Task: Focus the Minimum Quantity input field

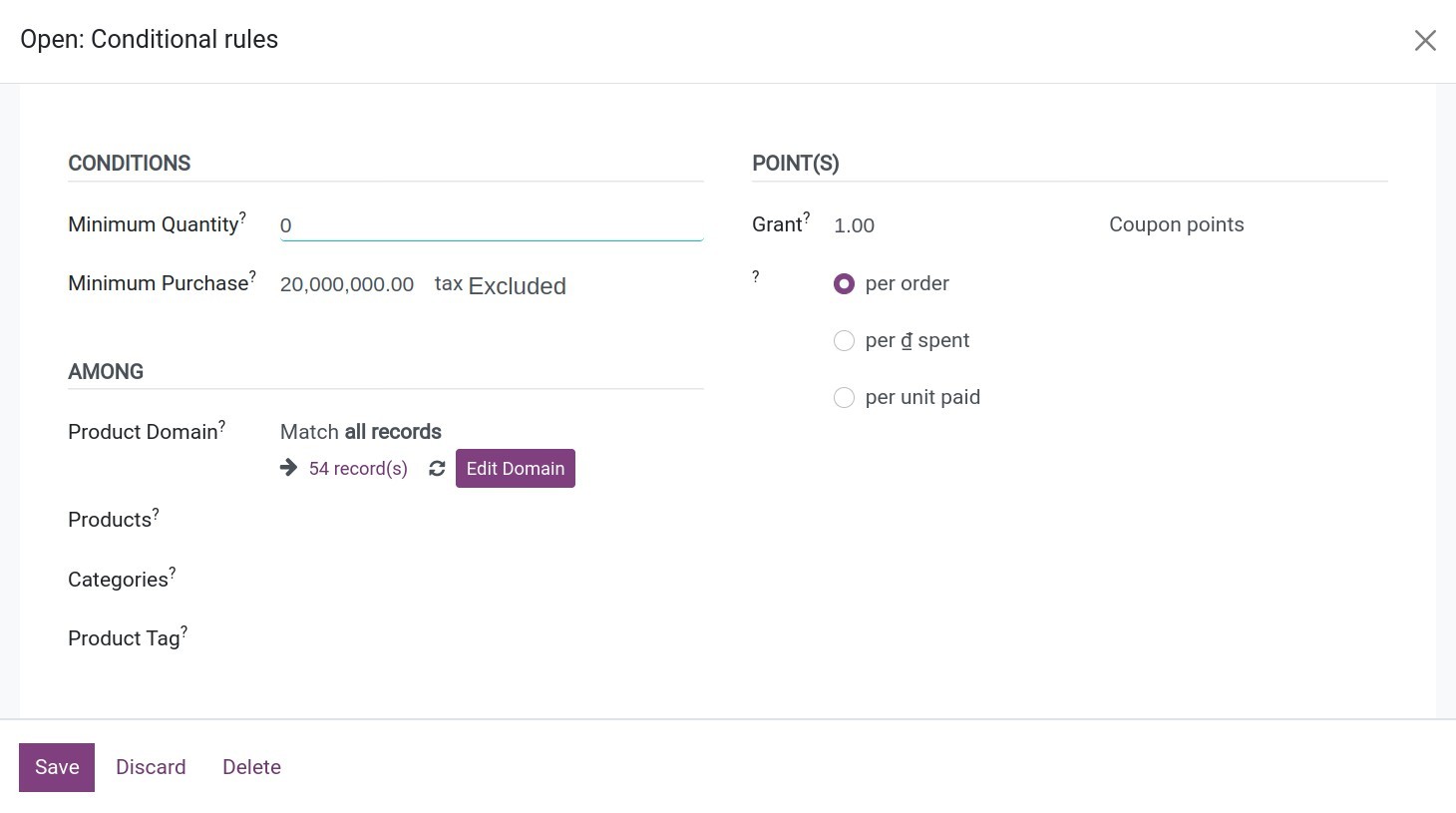Action: (x=491, y=225)
